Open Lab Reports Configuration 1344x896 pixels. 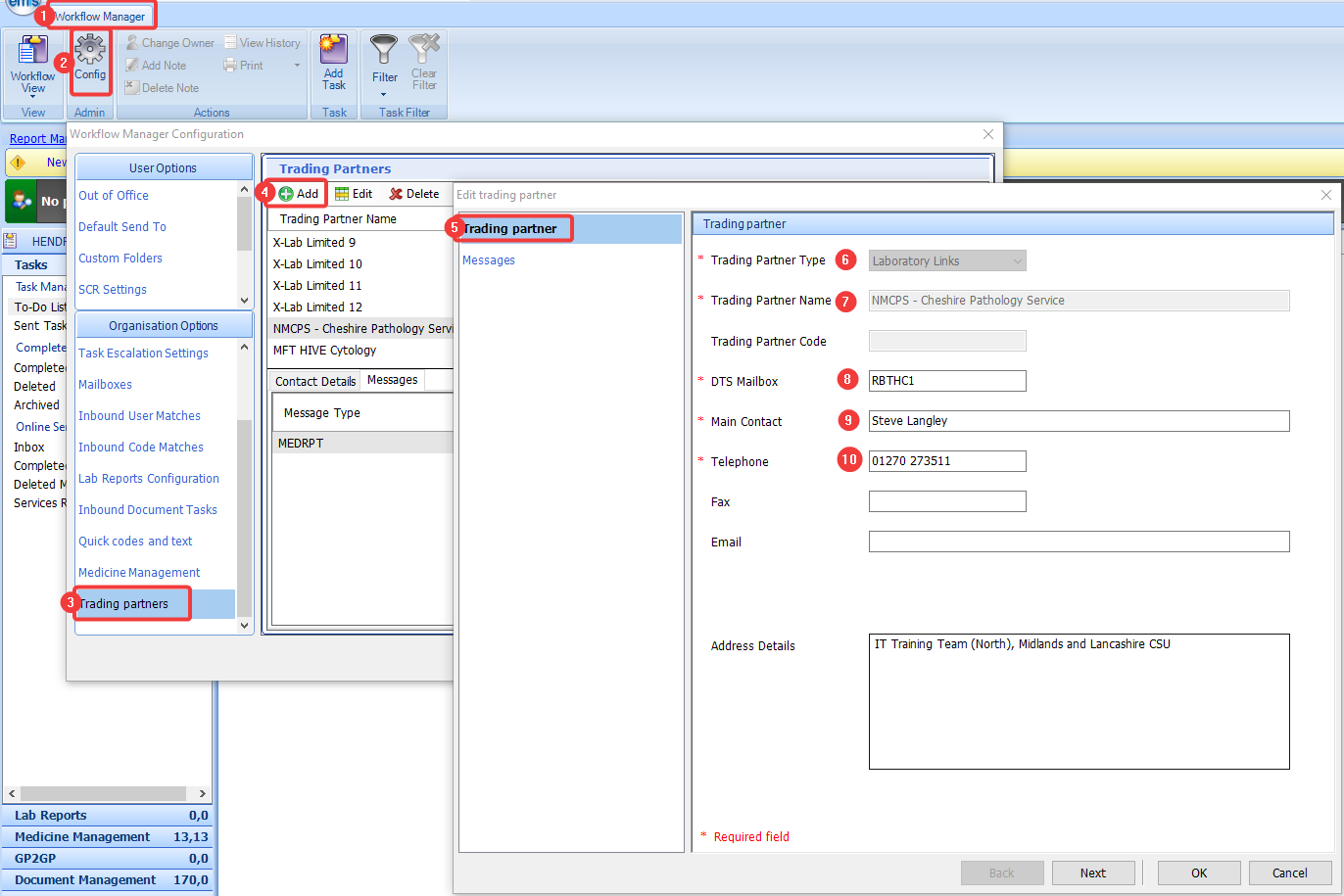pos(149,479)
